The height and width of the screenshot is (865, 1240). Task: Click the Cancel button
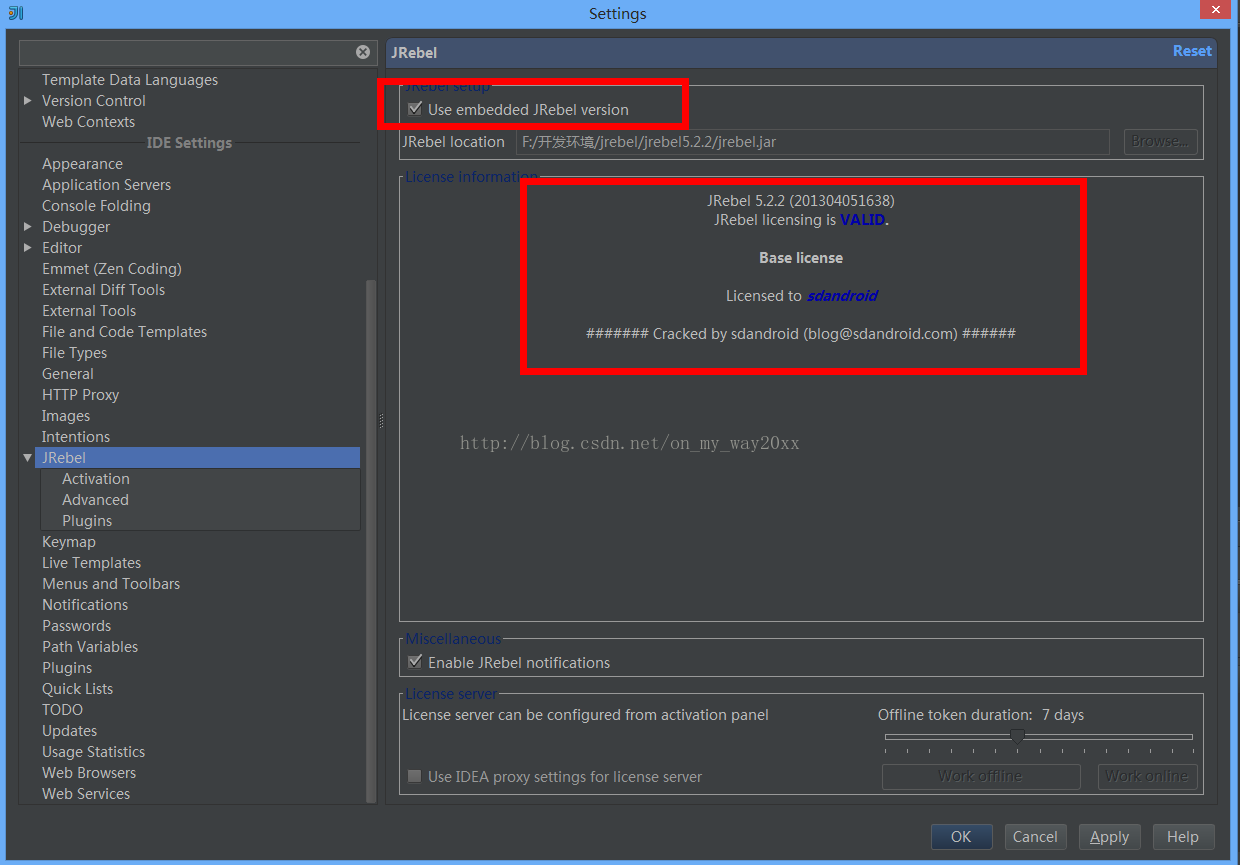pyautogui.click(x=1035, y=837)
